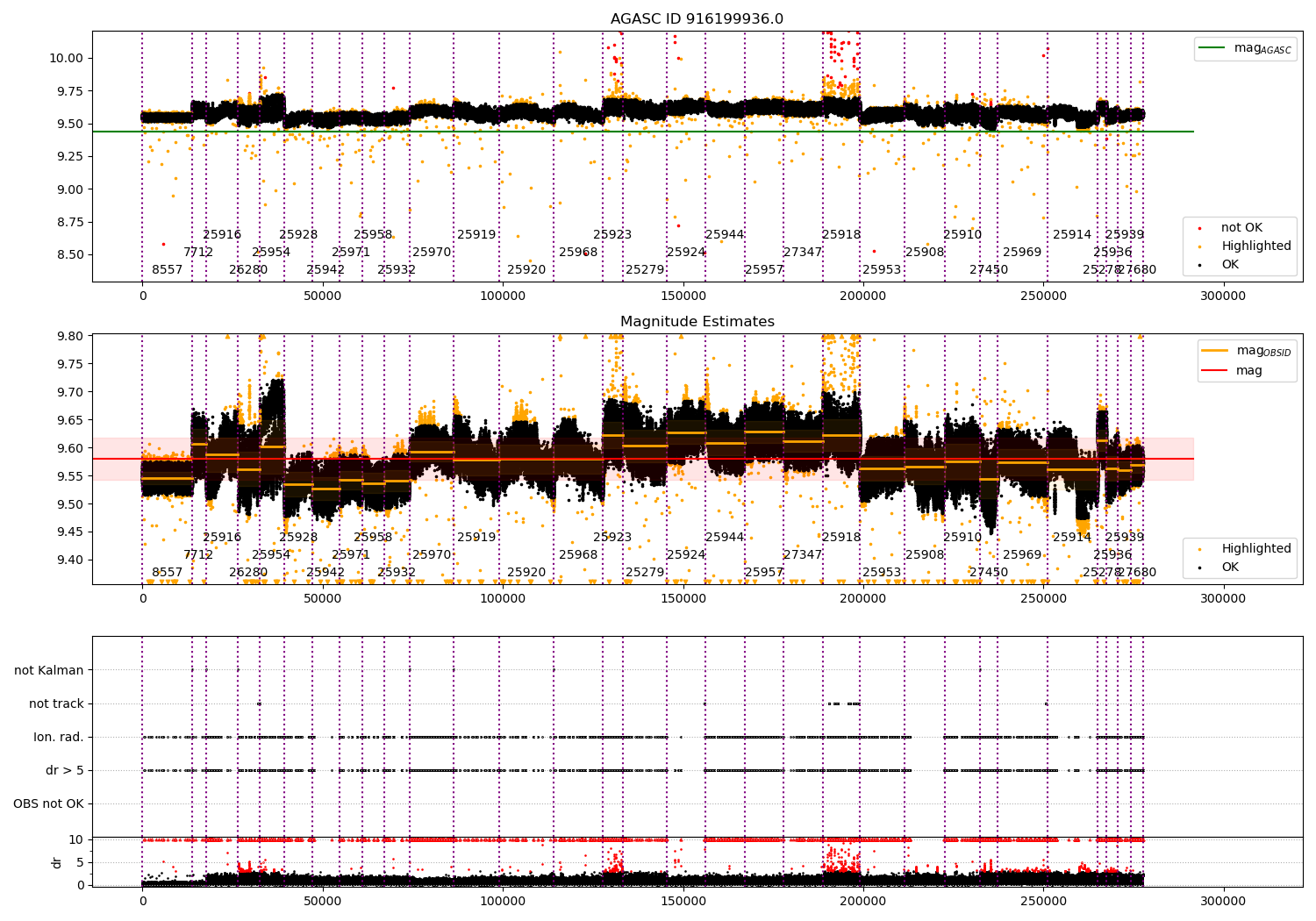The width and height of the screenshot is (1316, 921).
Task: Click obsid label 25928 in the top plot
Action: [298, 234]
